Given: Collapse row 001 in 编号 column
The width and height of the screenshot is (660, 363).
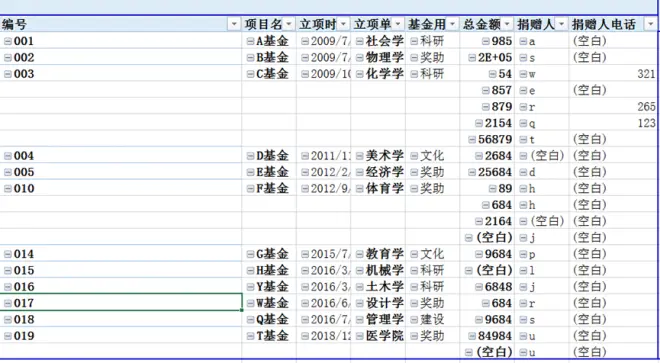Looking at the screenshot, I should [8, 41].
